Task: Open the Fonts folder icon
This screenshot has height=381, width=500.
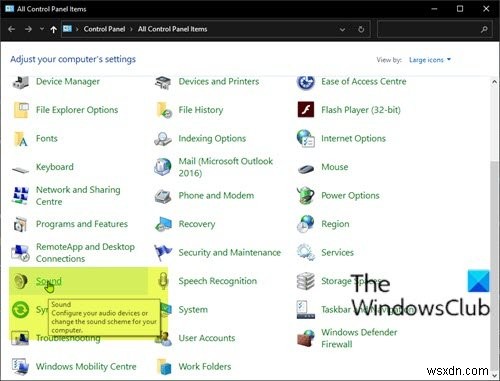Action: [21, 139]
